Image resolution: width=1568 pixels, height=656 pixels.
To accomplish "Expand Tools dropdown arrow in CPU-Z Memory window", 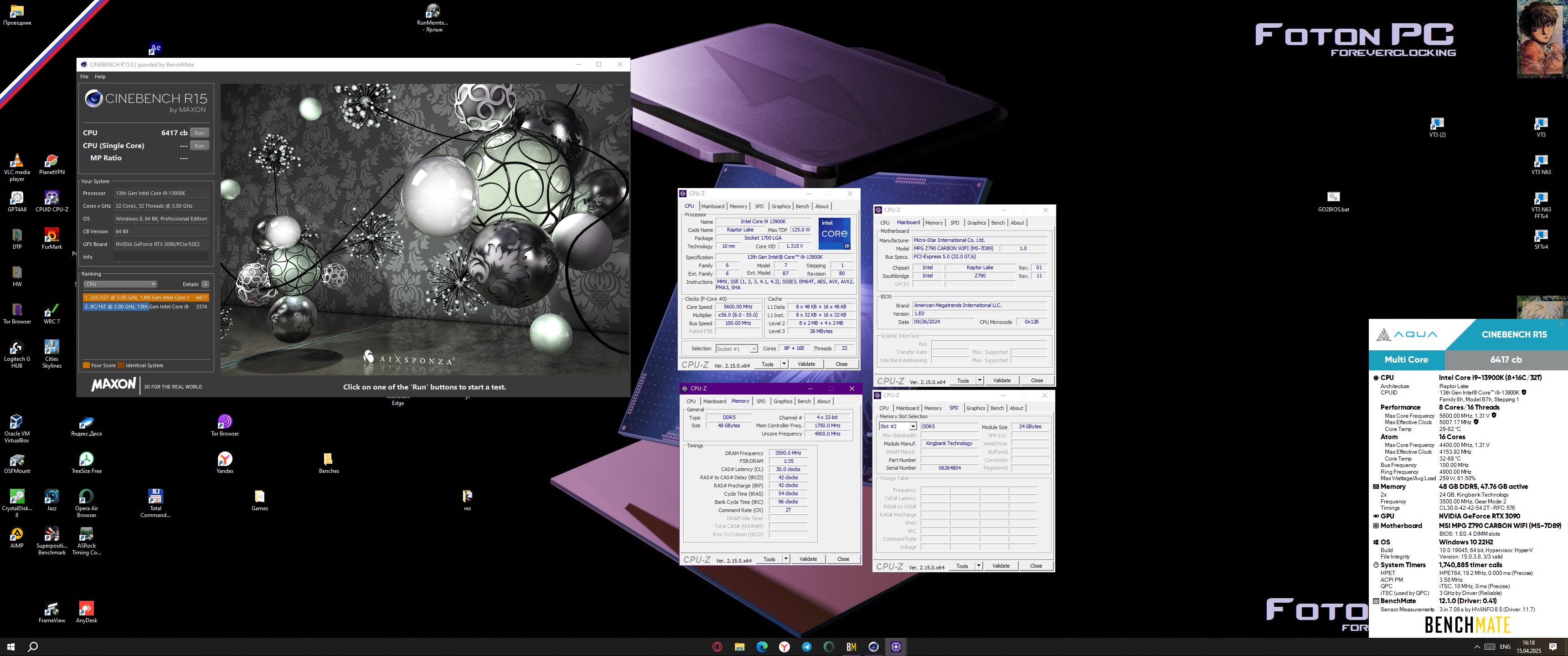I will click(x=786, y=559).
